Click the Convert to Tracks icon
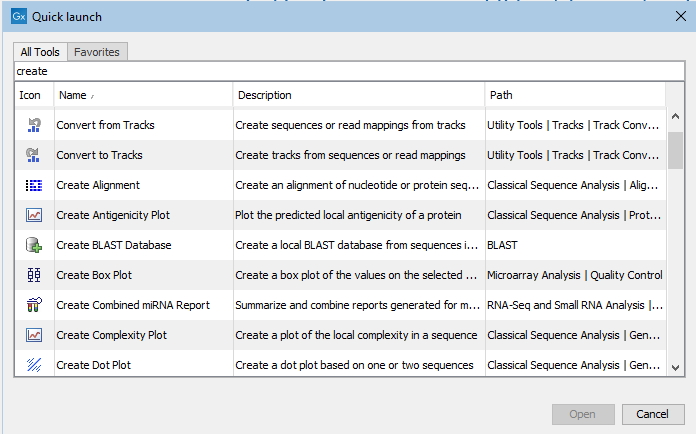Screen dimensions: 696x434 (33, 155)
